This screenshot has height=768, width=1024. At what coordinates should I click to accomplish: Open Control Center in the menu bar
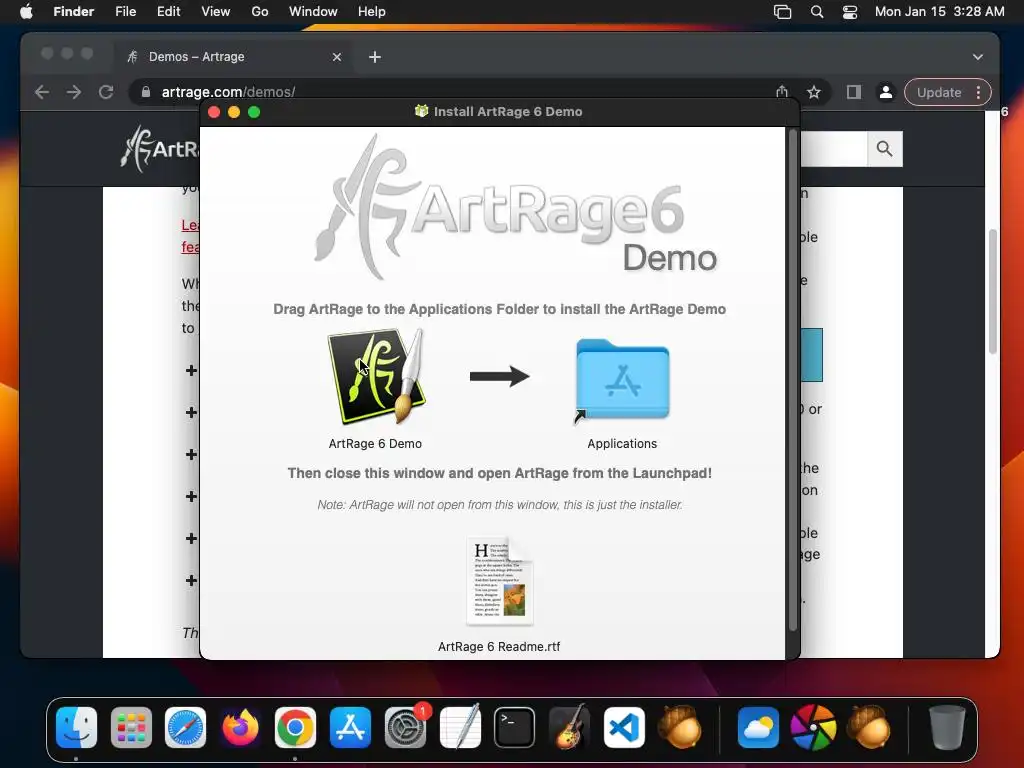[x=850, y=12]
